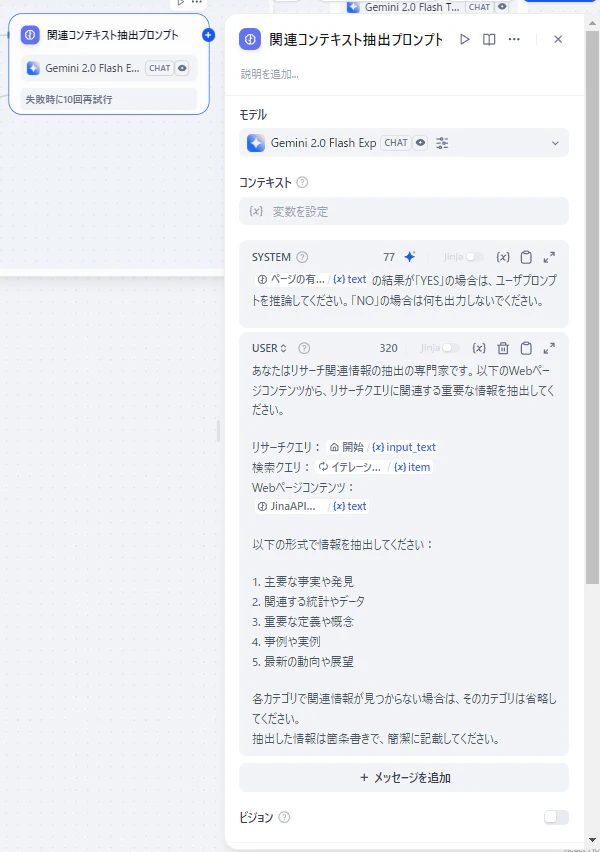Viewport: 600px width, 852px height.
Task: Click the canvas node's LLM icon
Action: [x=30, y=35]
